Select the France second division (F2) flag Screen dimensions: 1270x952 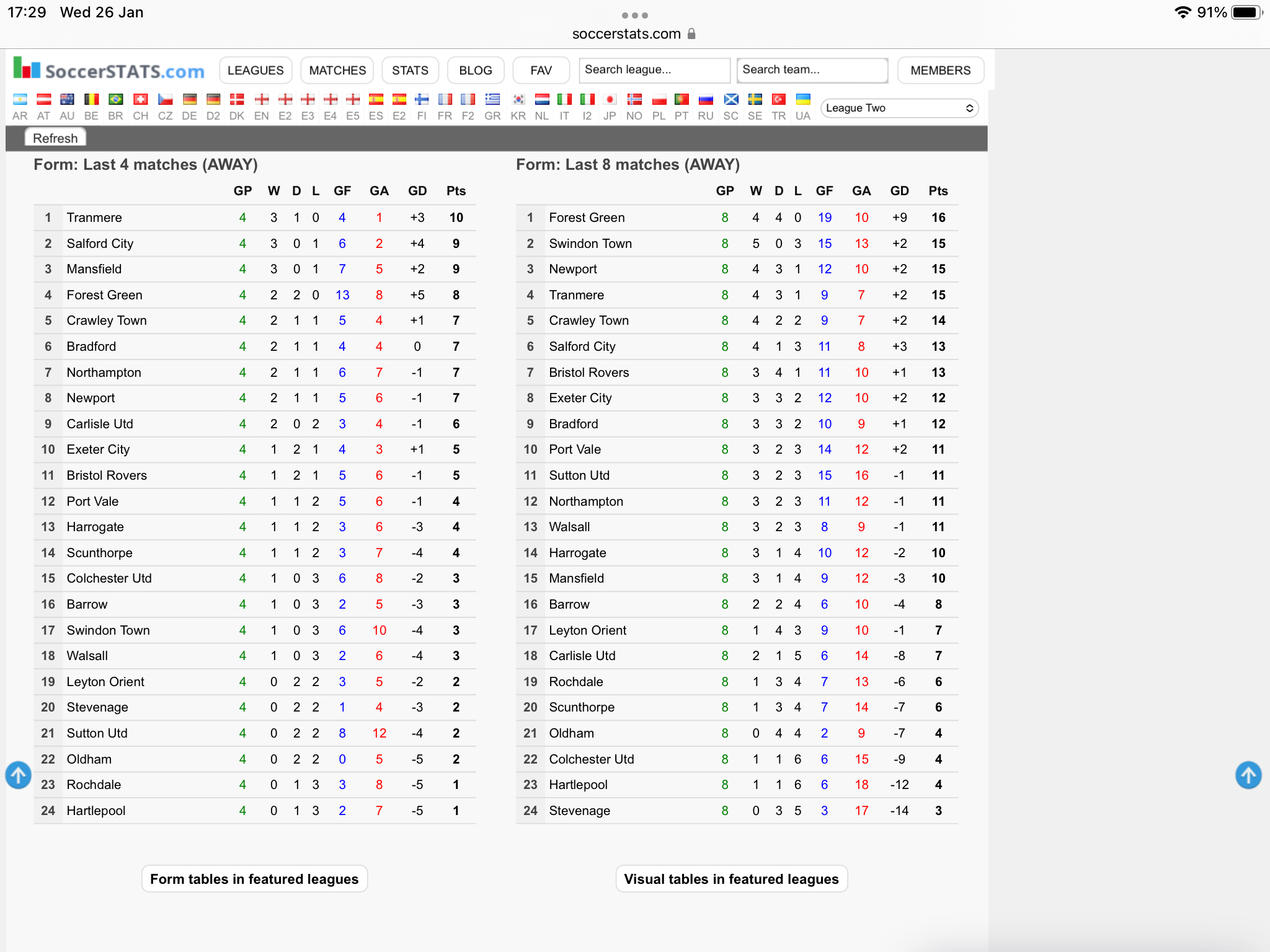468,99
